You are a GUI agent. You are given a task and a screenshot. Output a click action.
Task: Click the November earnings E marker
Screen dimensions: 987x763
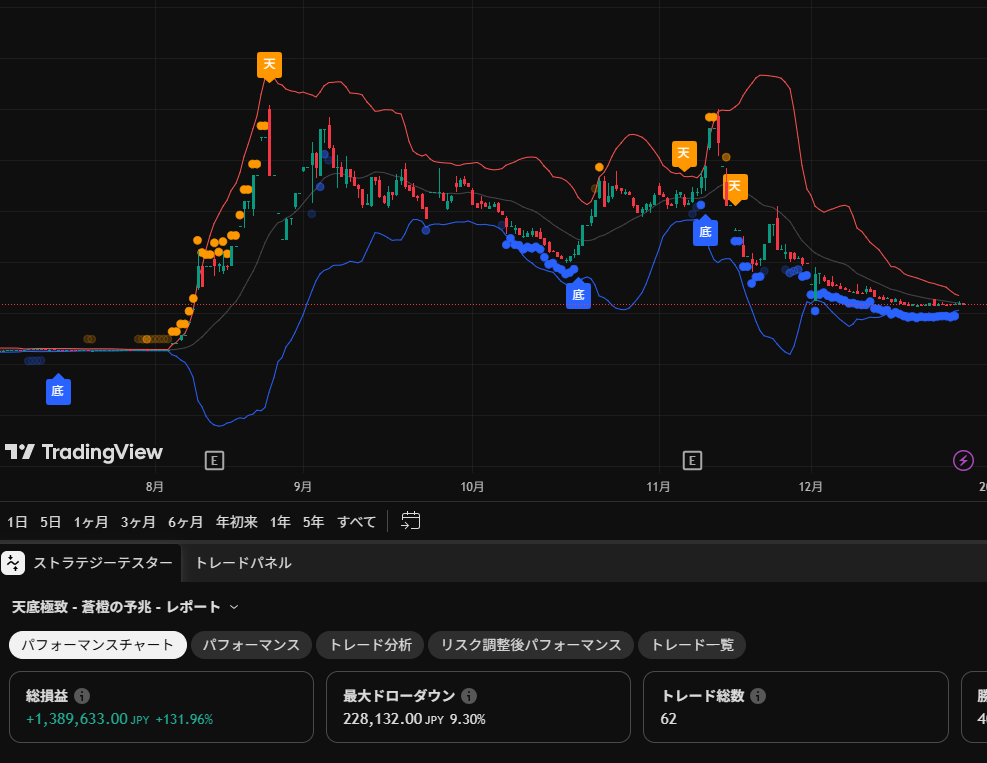pos(692,461)
